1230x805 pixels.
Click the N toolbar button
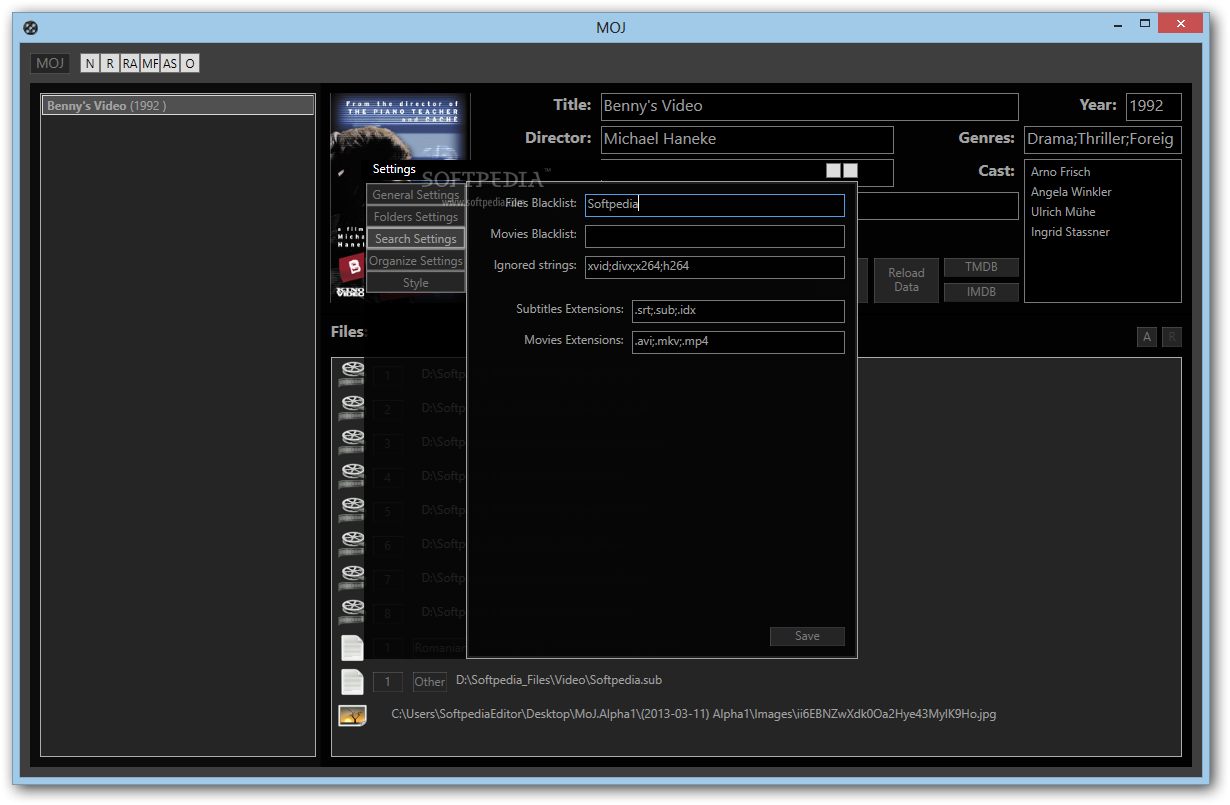(x=90, y=63)
